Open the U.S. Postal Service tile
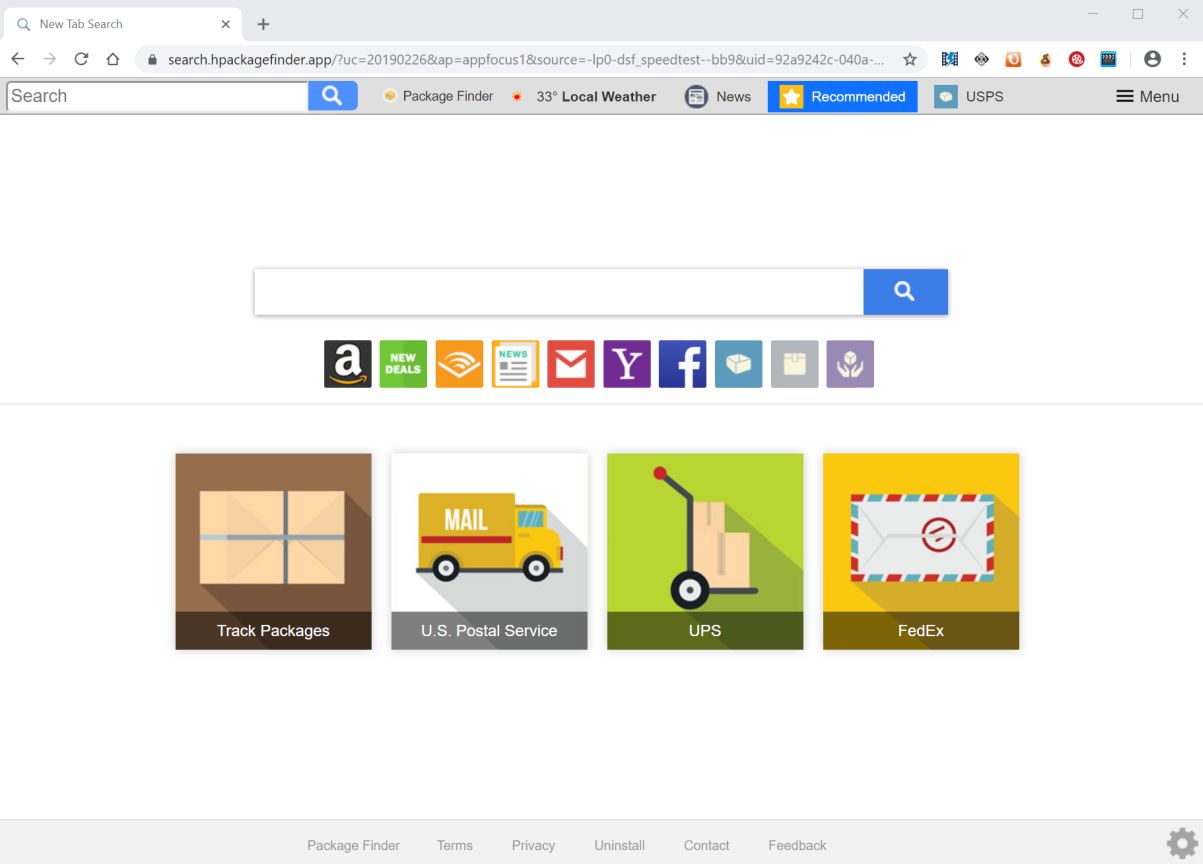The image size is (1203, 864). pyautogui.click(x=489, y=551)
